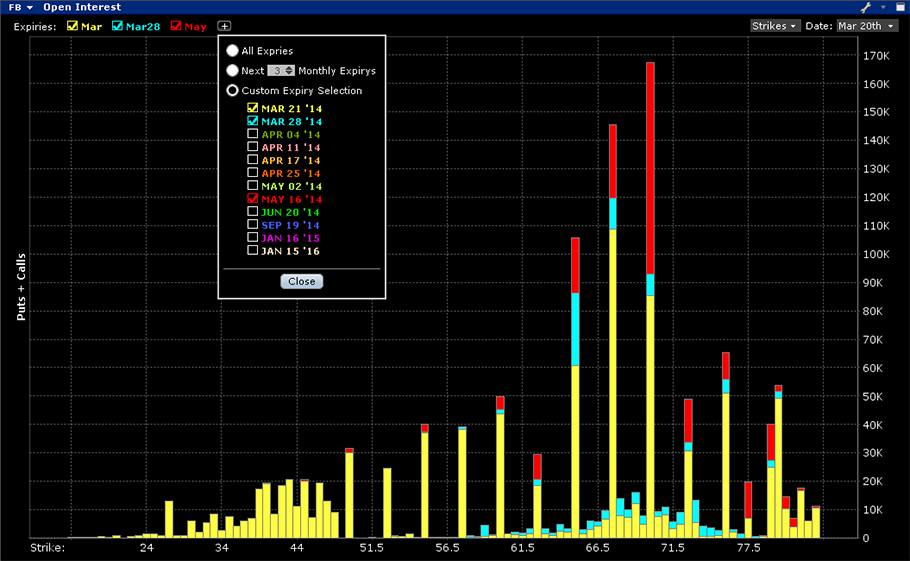Check JAN 15 '16 expiry
Viewport: 910px width, 561px height.
252,250
